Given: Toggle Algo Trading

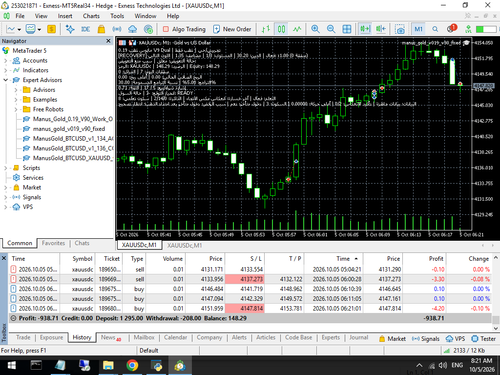Looking at the screenshot, I should tap(184, 29).
